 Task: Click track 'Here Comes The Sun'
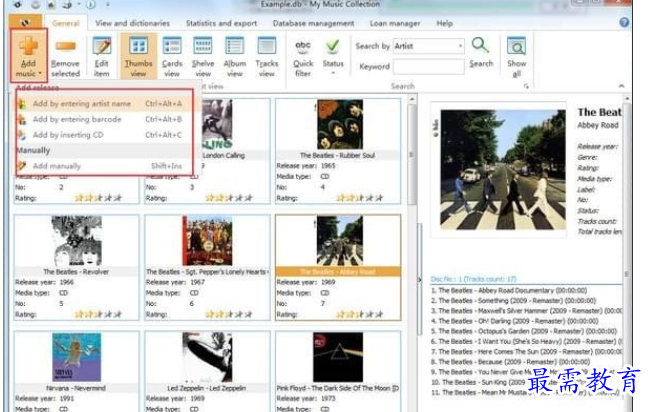(x=526, y=352)
